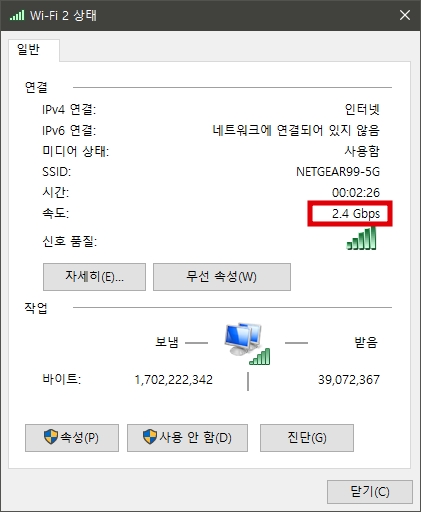Click the 2.4 Gbps speed value
Screen dimensions: 421x512
356,213
